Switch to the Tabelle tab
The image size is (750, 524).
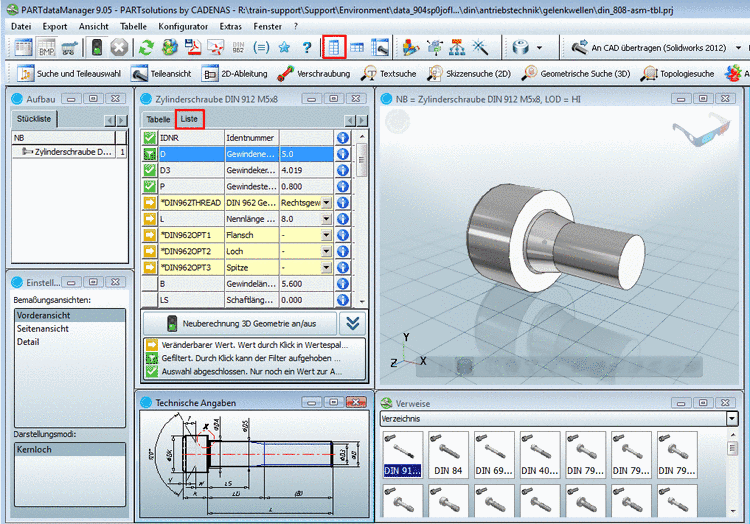pyautogui.click(x=159, y=119)
